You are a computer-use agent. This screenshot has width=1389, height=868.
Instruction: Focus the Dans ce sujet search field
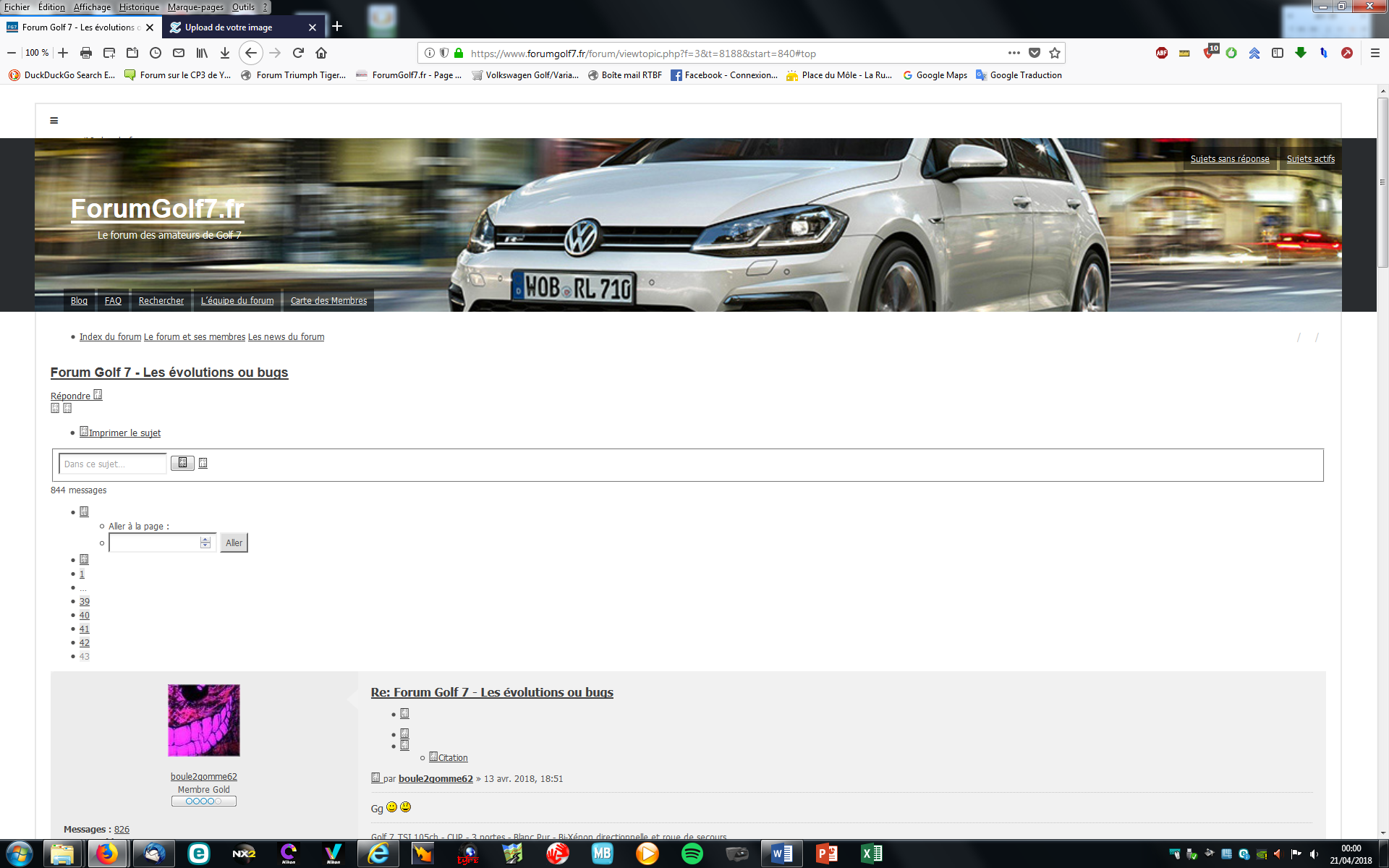(x=113, y=464)
